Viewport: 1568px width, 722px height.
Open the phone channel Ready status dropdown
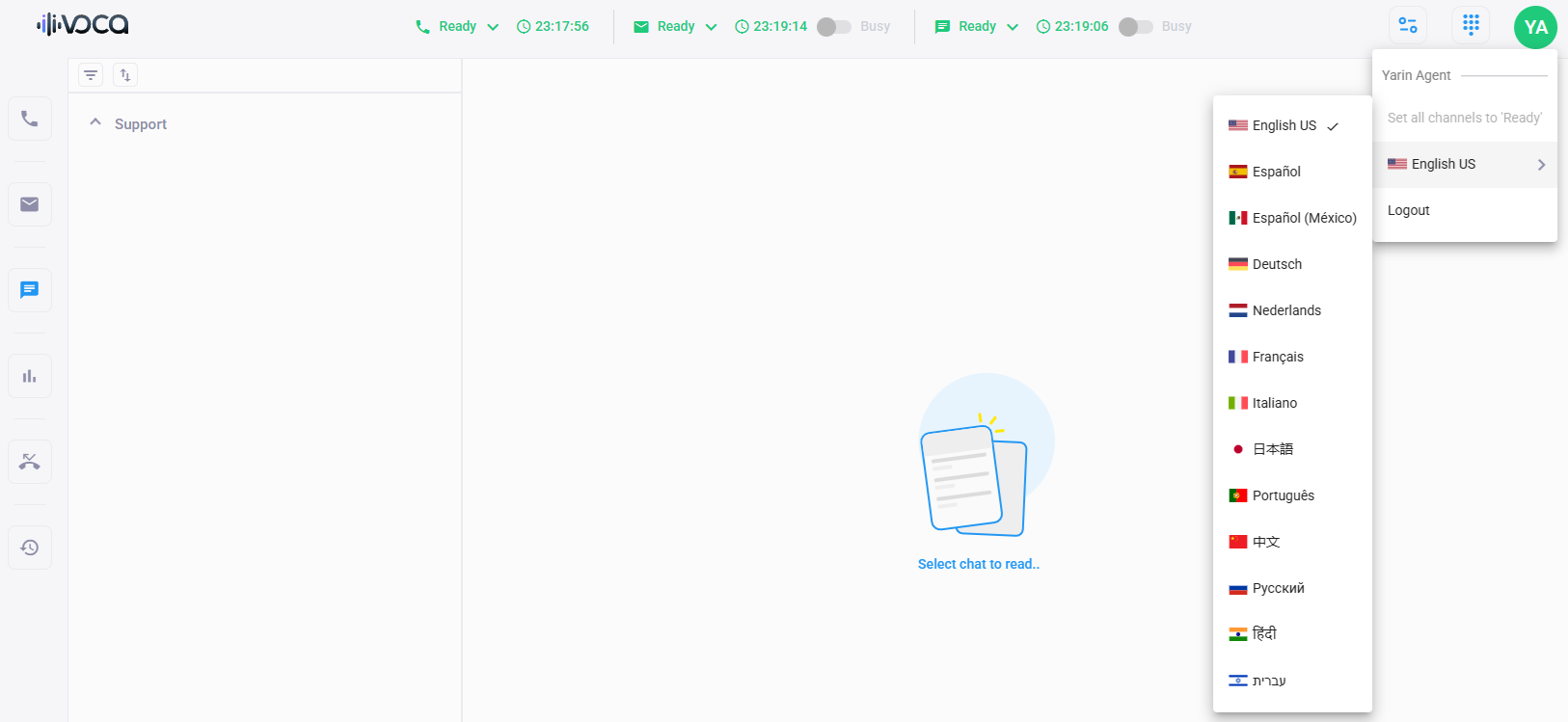pyautogui.click(x=458, y=27)
